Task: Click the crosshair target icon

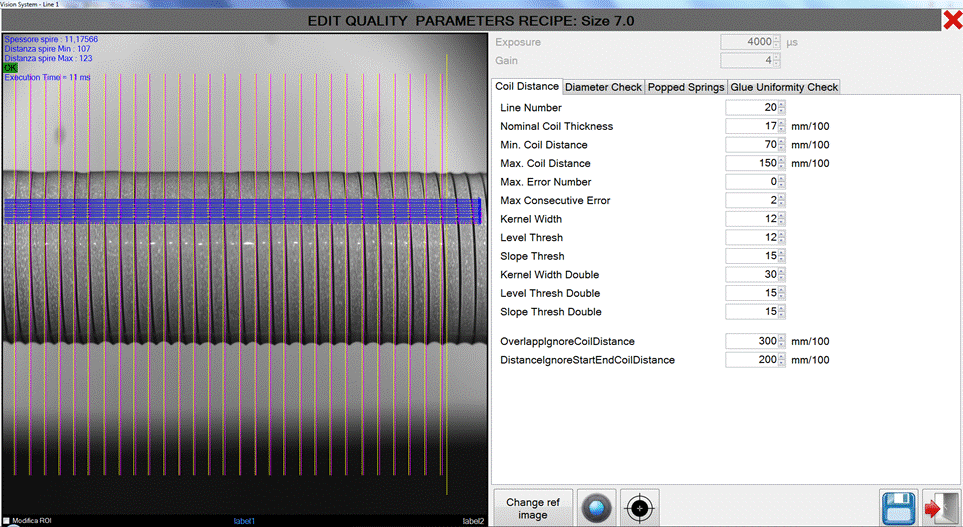Action: point(640,508)
